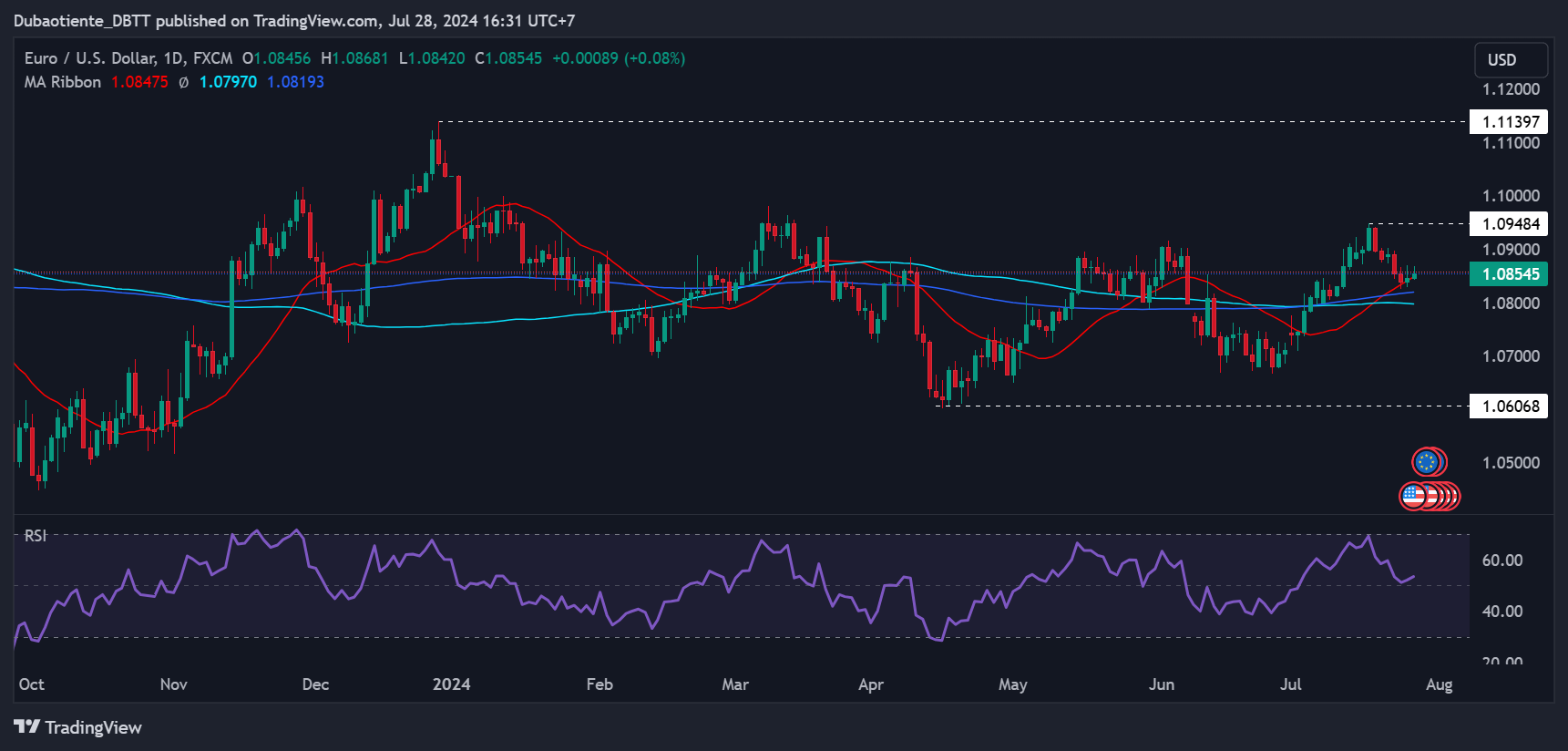Click the 2024 label on the time axis

point(451,684)
